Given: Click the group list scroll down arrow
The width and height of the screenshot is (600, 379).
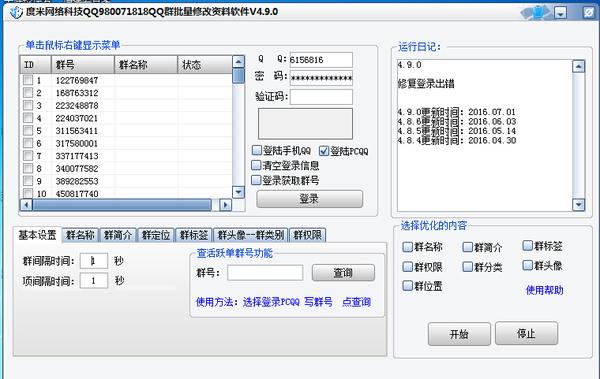Looking at the screenshot, I should (238, 192).
